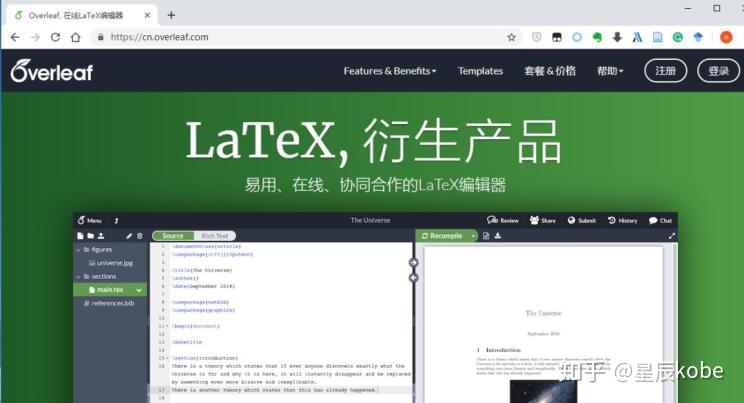Open the Evernote elephant extension
The width and height of the screenshot is (744, 403).
[x=597, y=37]
